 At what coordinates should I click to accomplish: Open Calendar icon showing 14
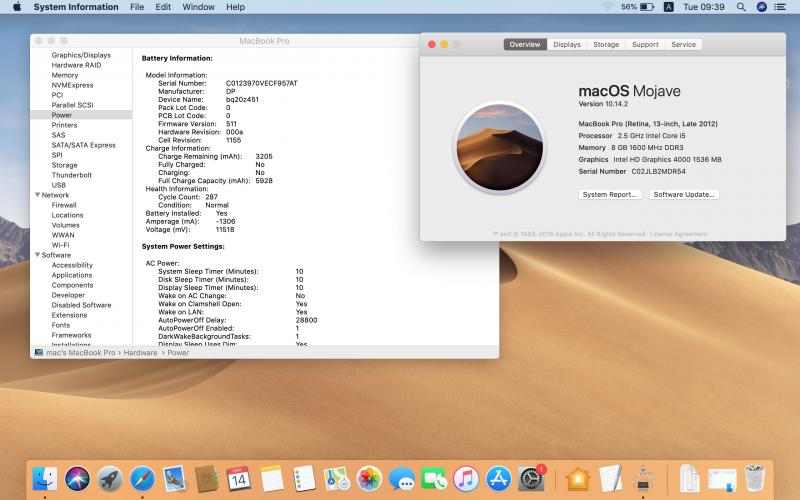(238, 479)
